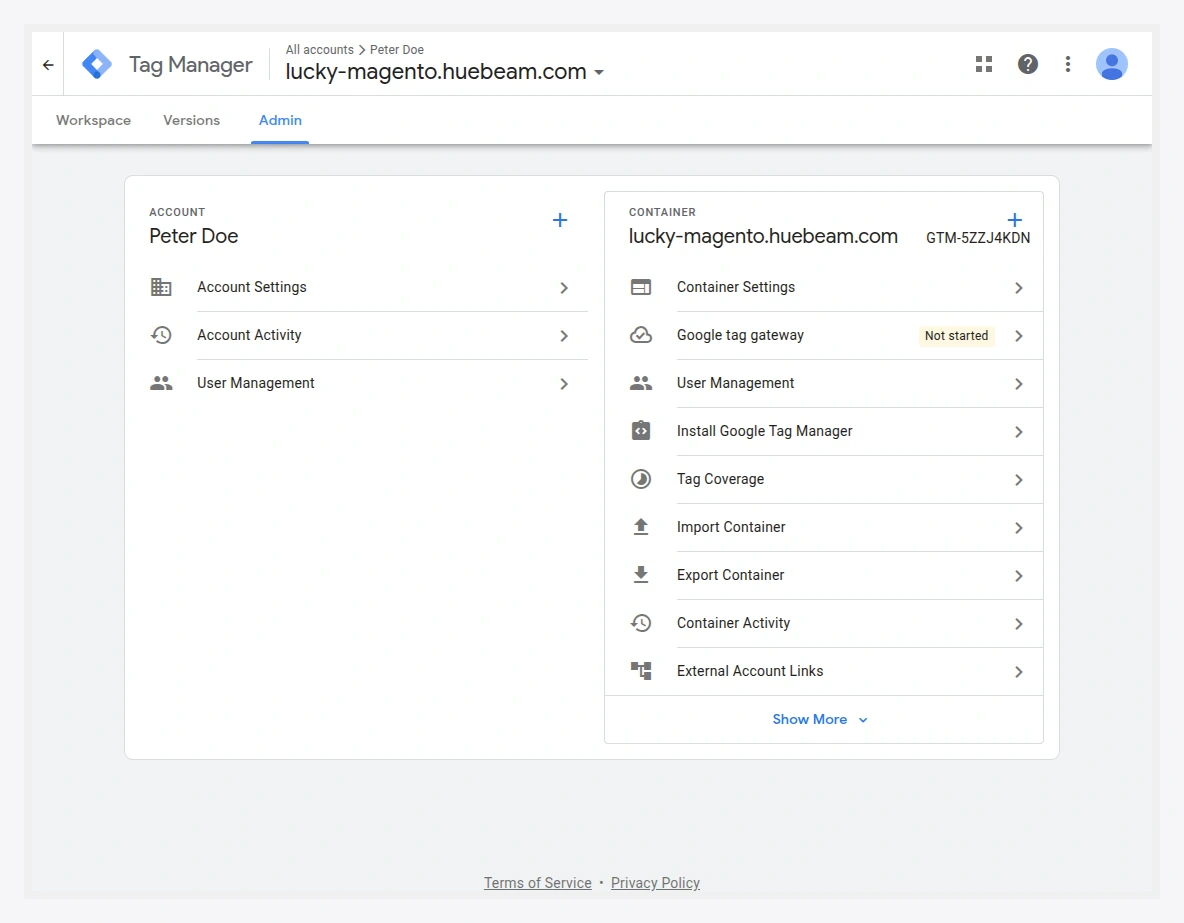Click the Container Settings window icon
Viewport: 1184px width, 923px height.
[x=640, y=287]
